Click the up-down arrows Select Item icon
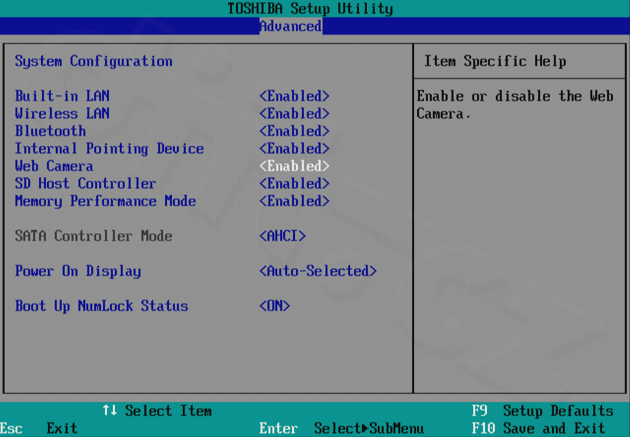630x437 pixels. 109,410
